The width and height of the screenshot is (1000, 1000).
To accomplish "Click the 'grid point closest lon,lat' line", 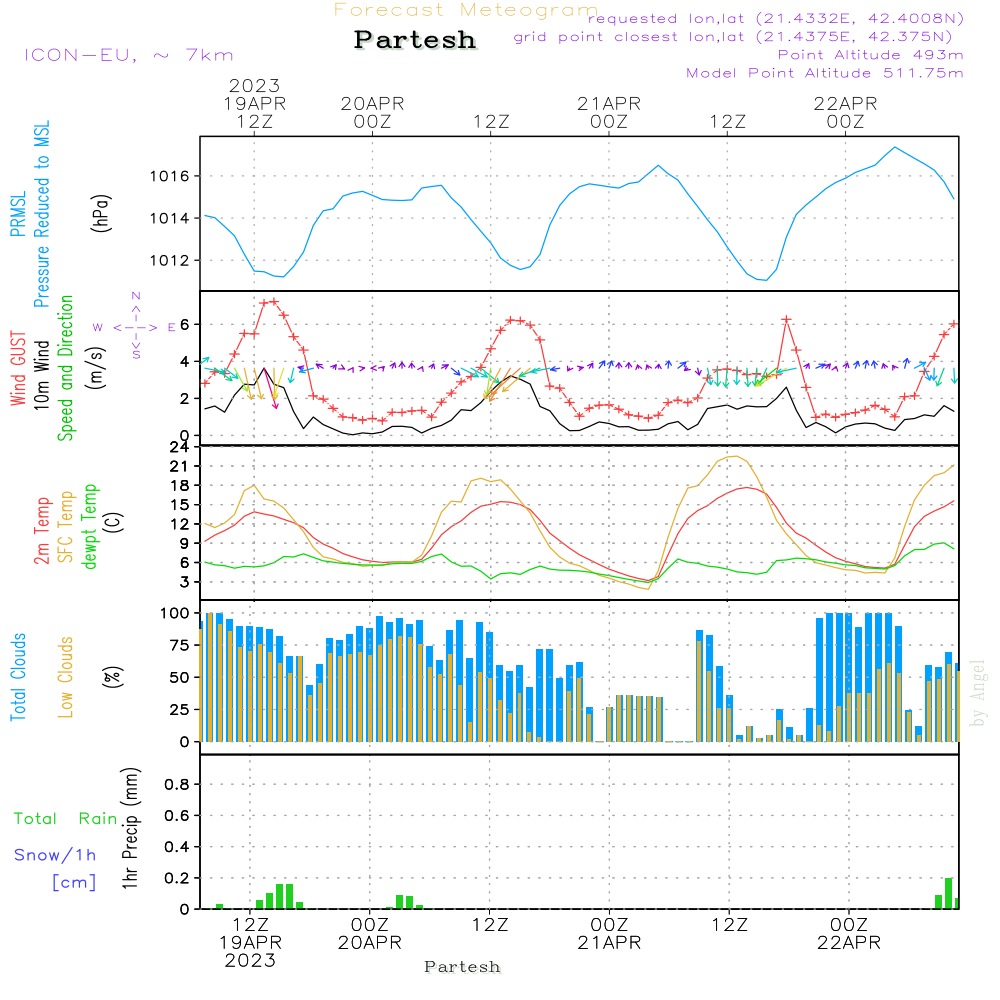I will pyautogui.click(x=733, y=37).
